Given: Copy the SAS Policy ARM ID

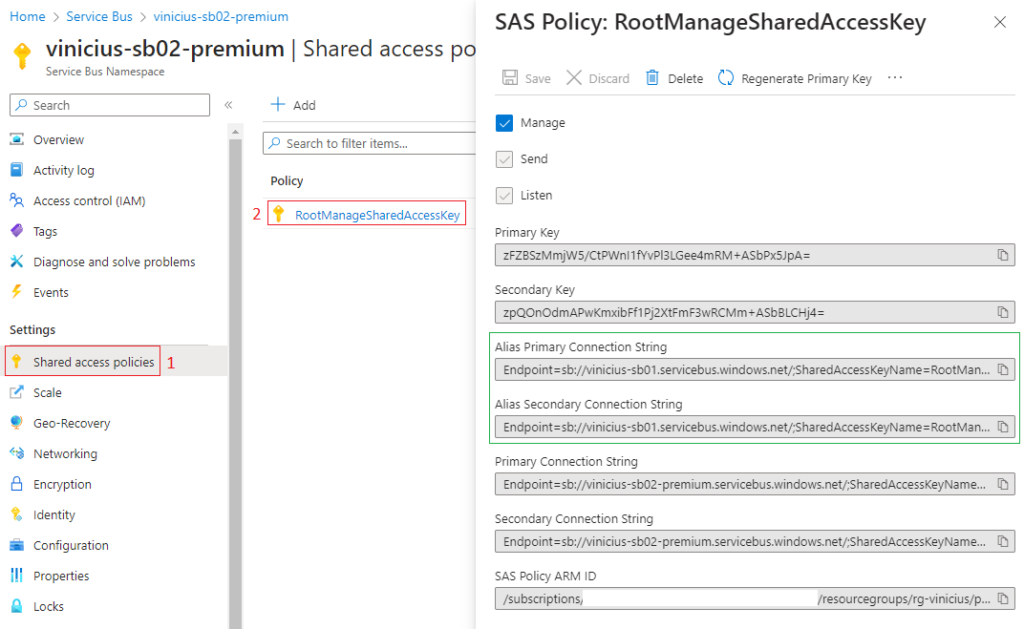Looking at the screenshot, I should coord(1002,598).
